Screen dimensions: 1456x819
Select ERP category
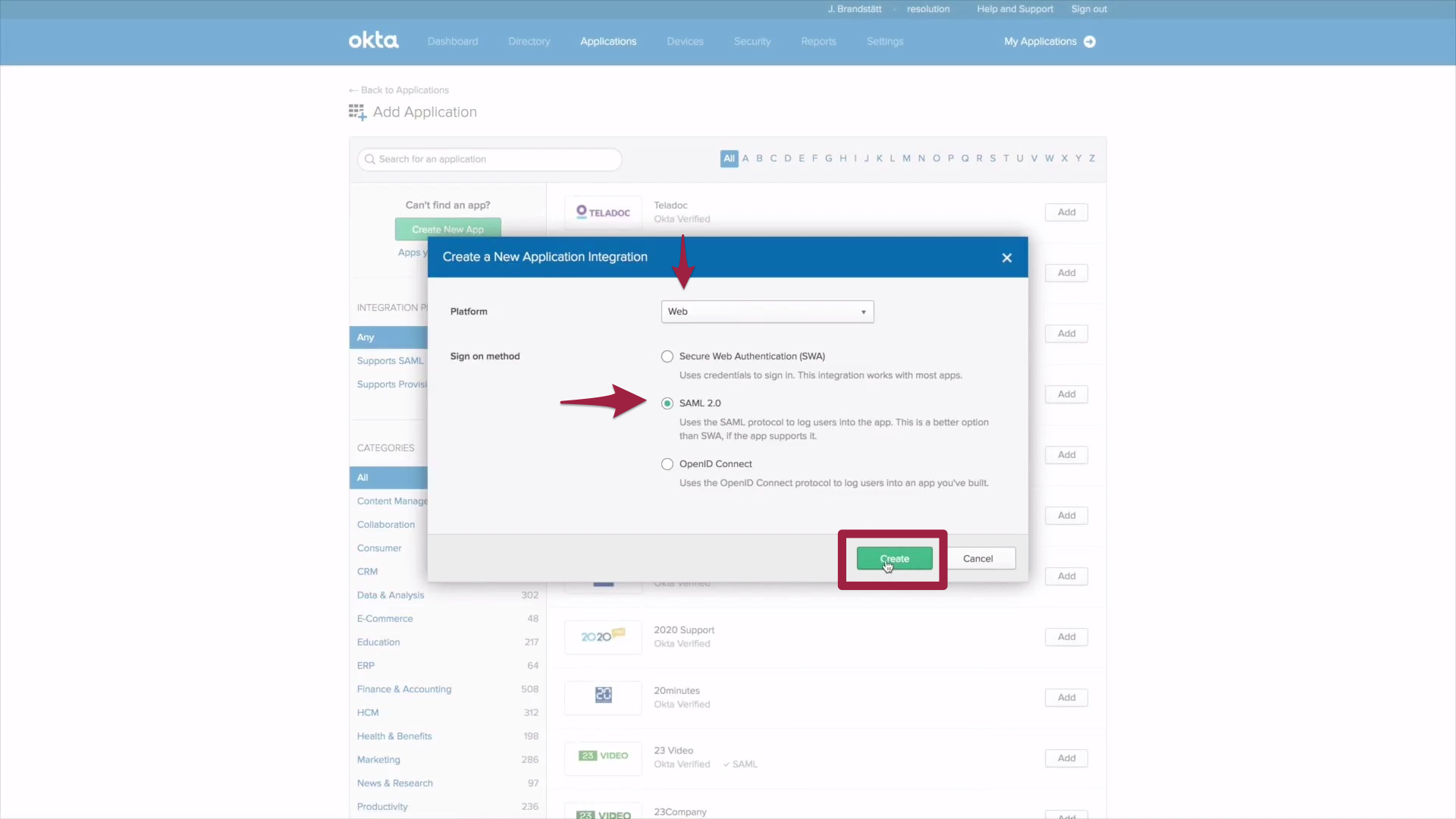coord(366,666)
